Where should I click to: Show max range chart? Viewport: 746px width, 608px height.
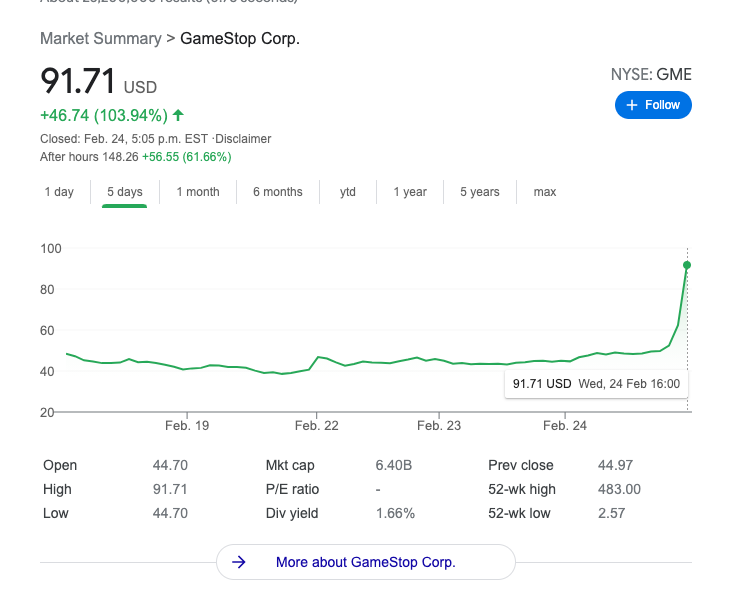[x=545, y=192]
